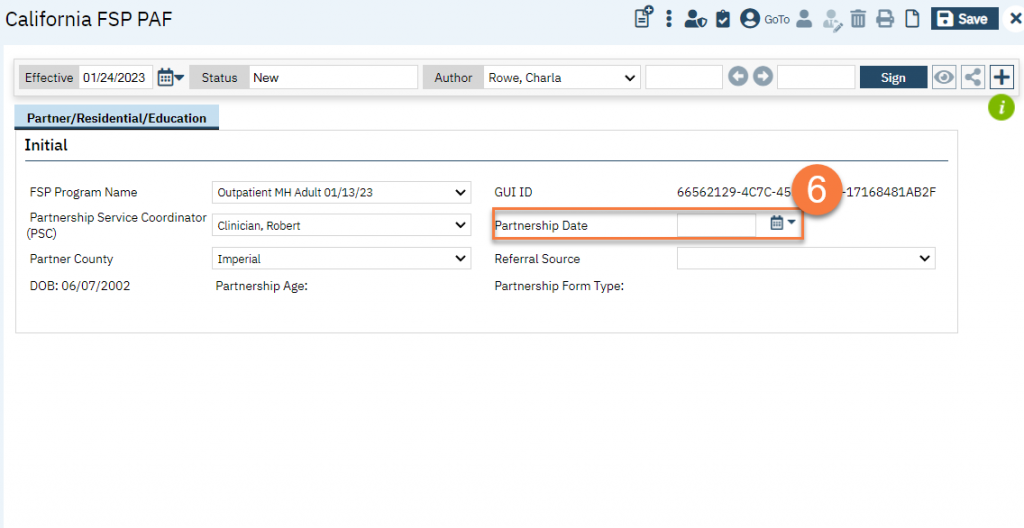Click the Partnership Date input field
Image resolution: width=1024 pixels, height=528 pixels.
(x=716, y=225)
